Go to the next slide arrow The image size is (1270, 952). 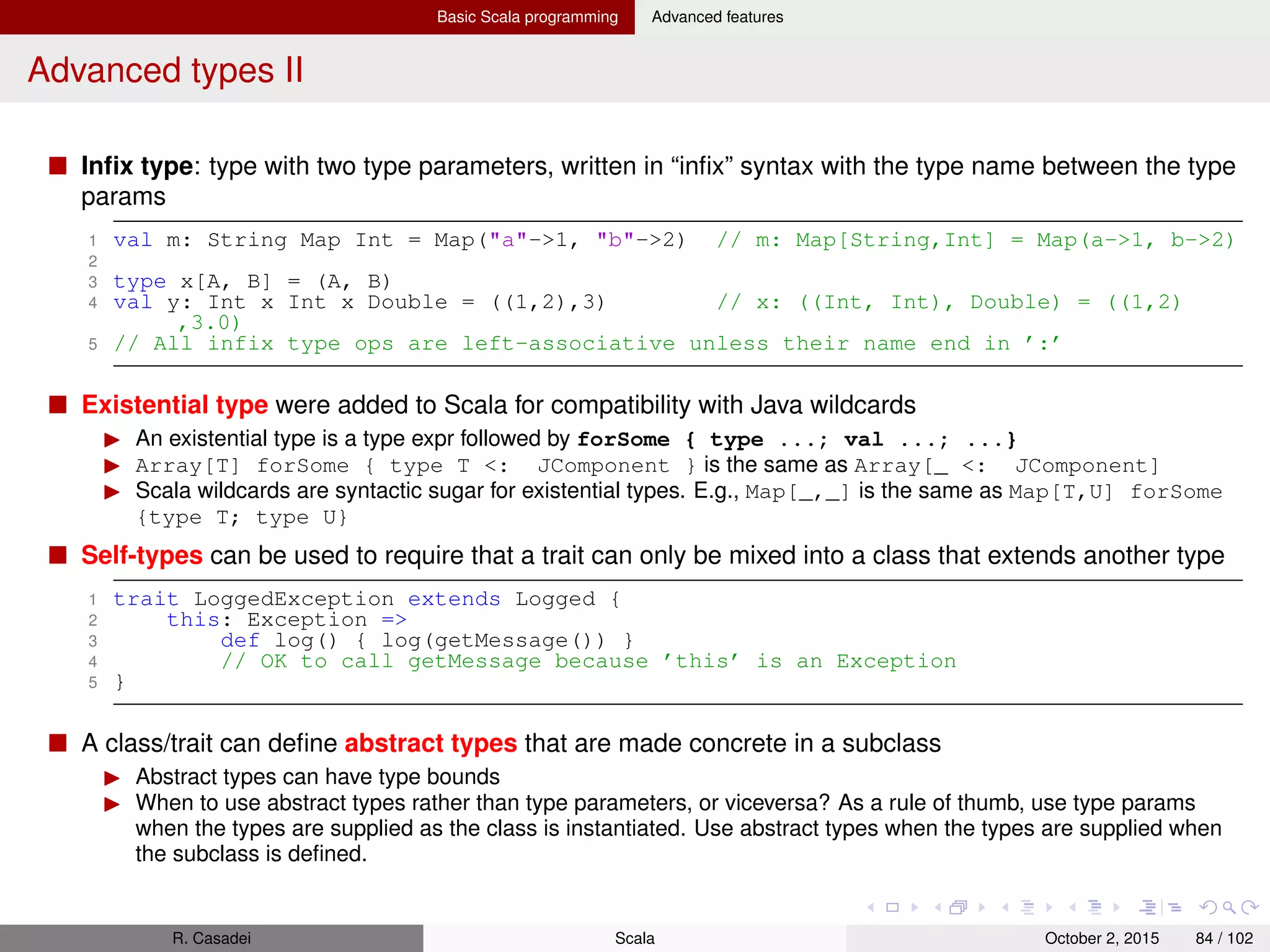(914, 907)
